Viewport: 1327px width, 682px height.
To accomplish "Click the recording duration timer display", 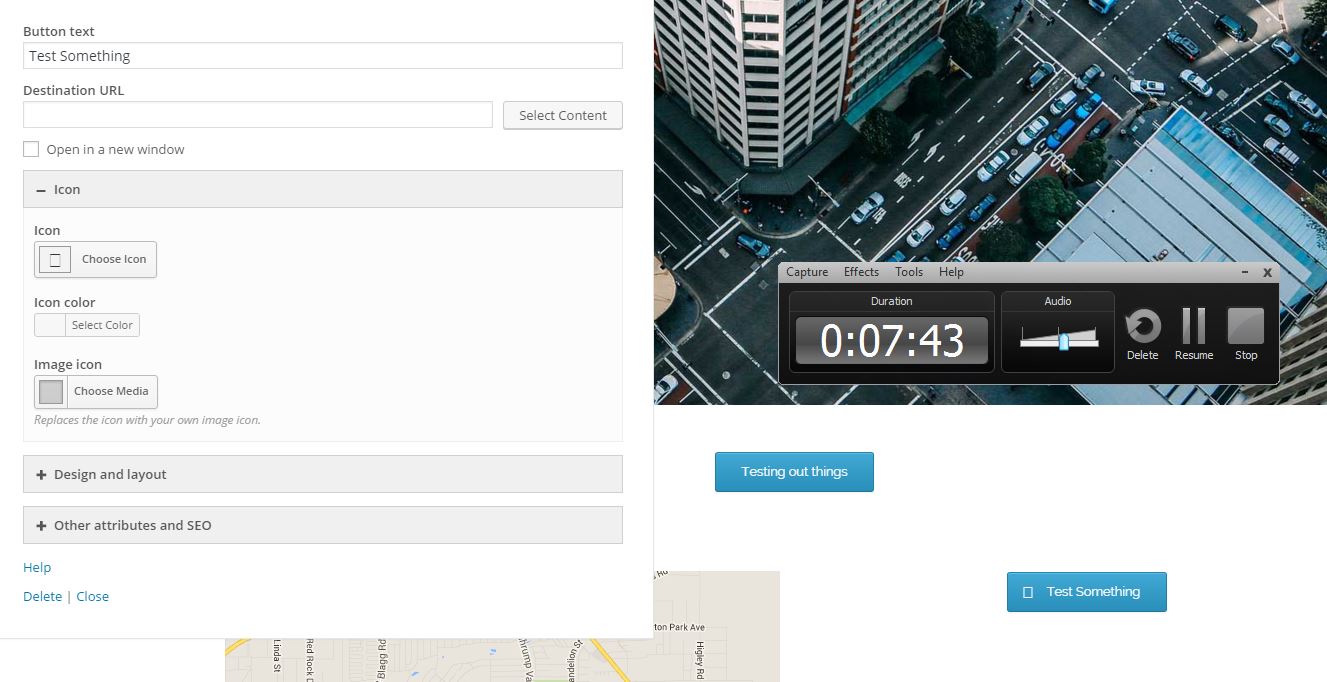I will pos(891,341).
